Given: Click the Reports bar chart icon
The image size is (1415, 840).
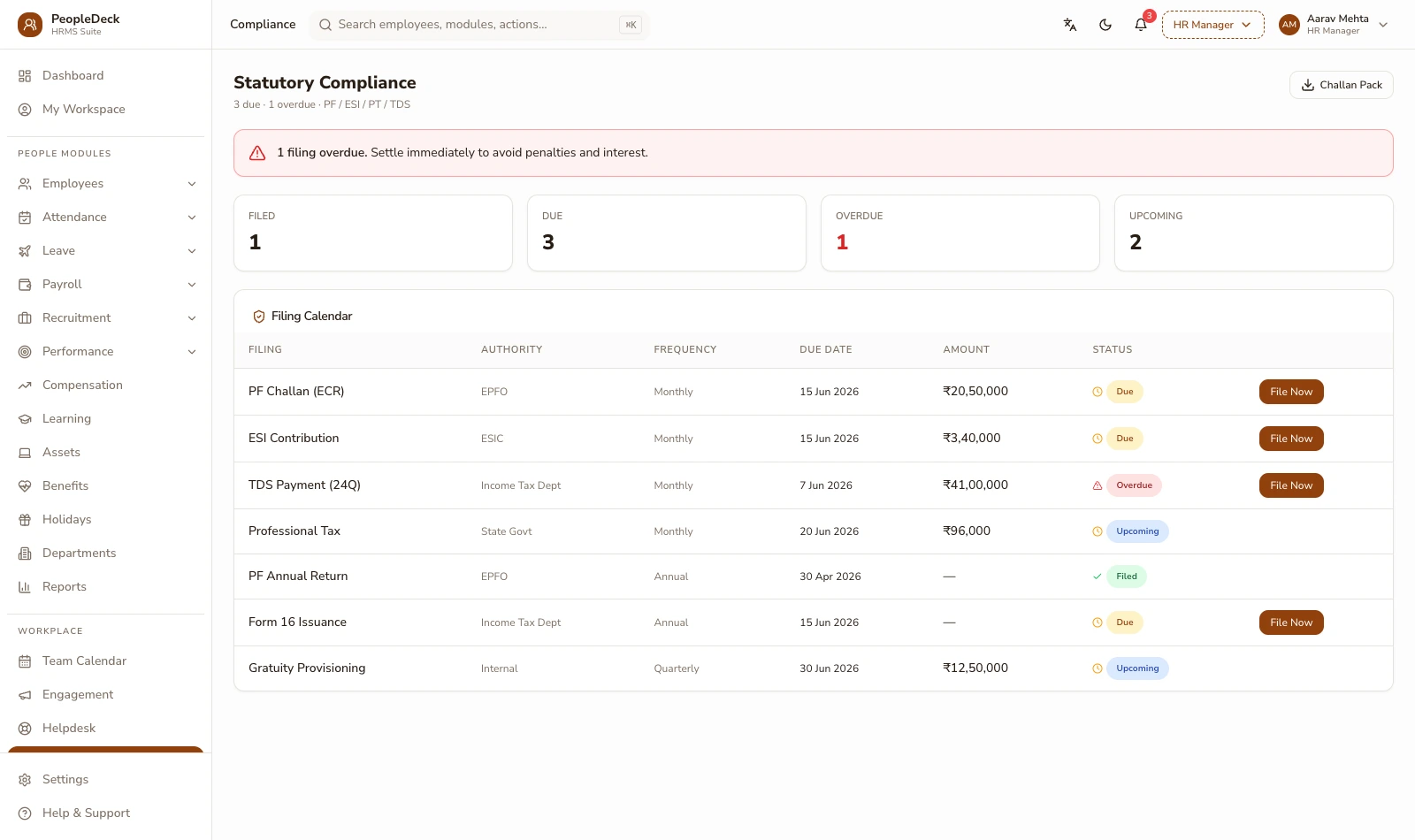Looking at the screenshot, I should pyautogui.click(x=25, y=587).
